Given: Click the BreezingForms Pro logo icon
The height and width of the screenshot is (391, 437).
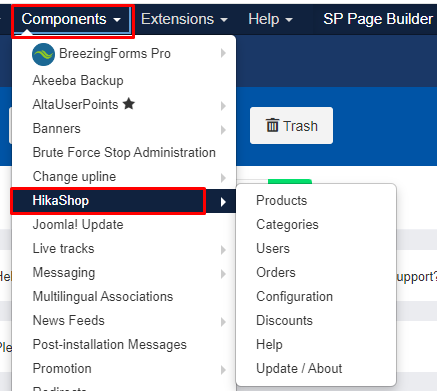Looking at the screenshot, I should pos(43,54).
